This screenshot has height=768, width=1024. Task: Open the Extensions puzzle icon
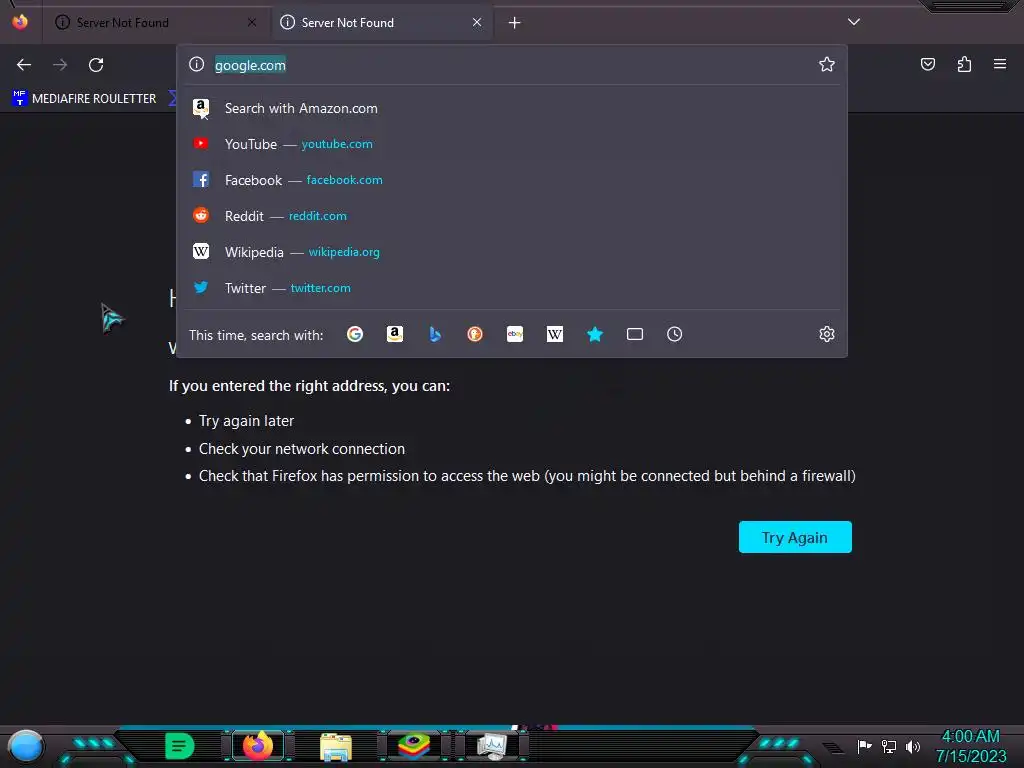click(x=964, y=64)
